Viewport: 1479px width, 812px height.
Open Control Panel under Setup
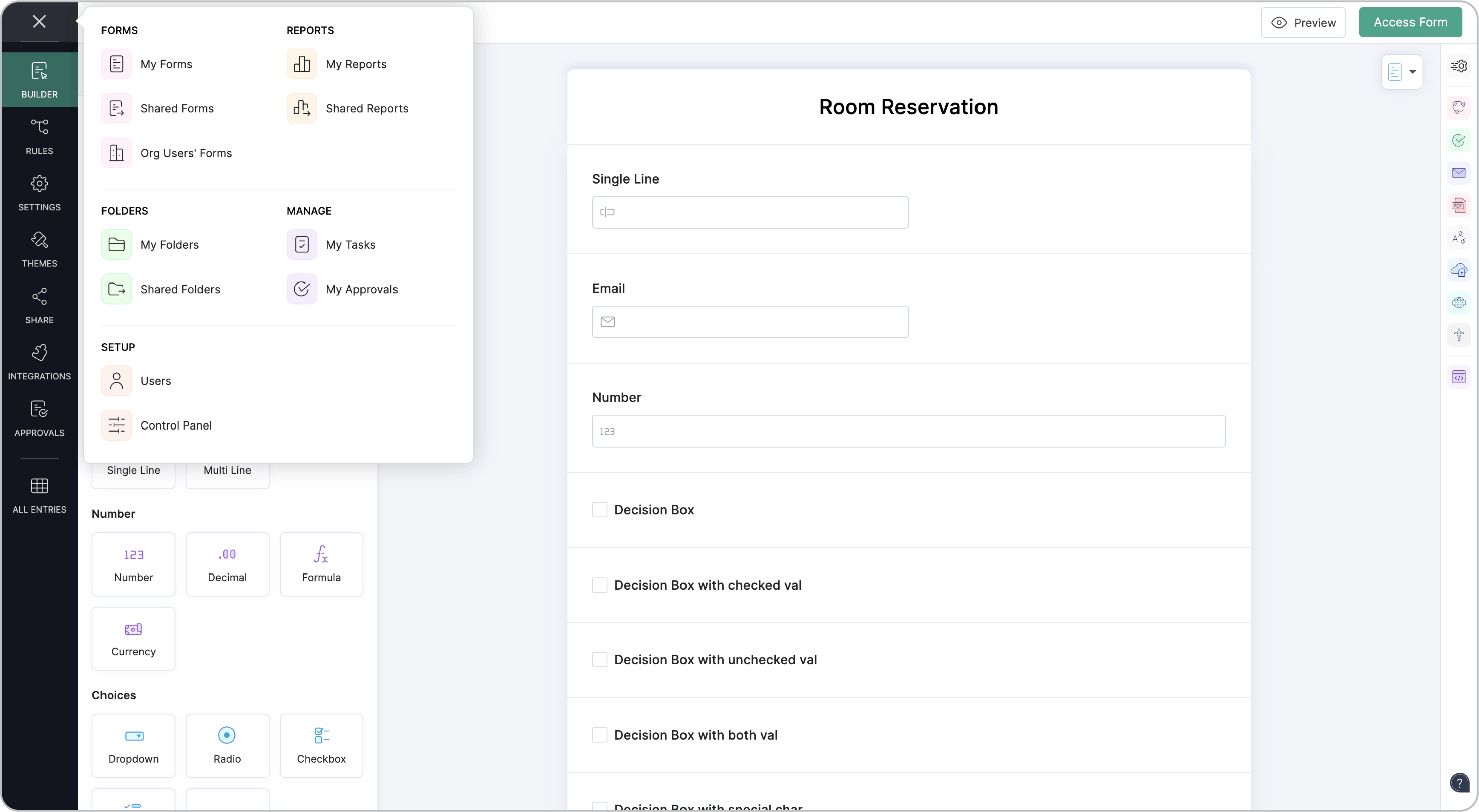pos(176,425)
